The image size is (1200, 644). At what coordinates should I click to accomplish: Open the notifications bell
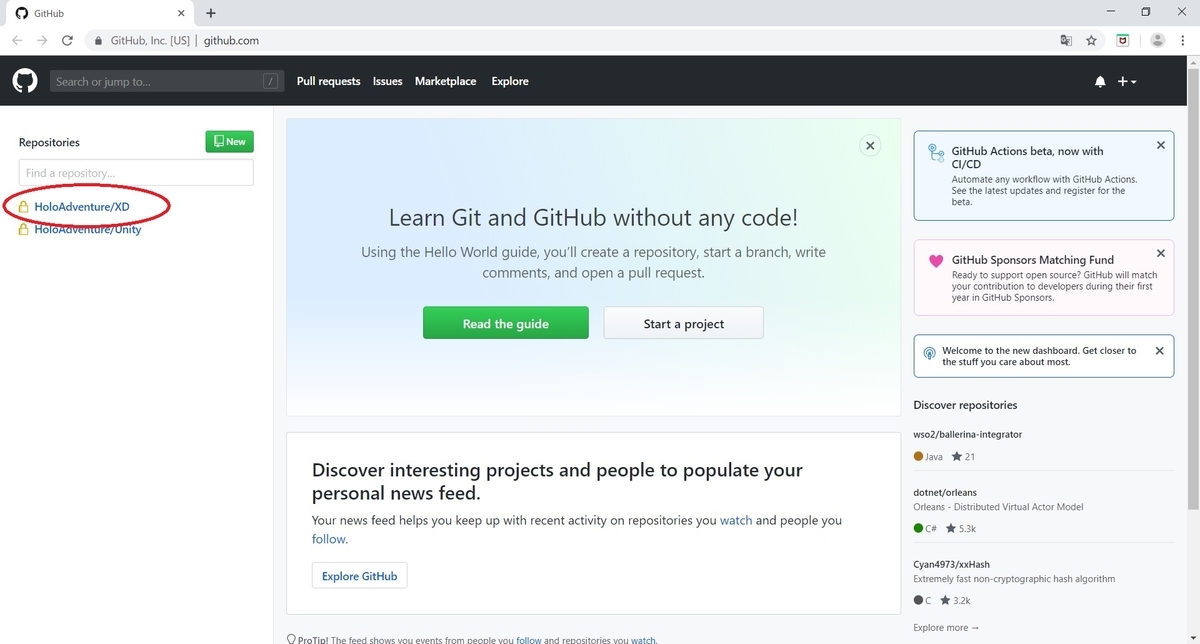[x=1100, y=82]
